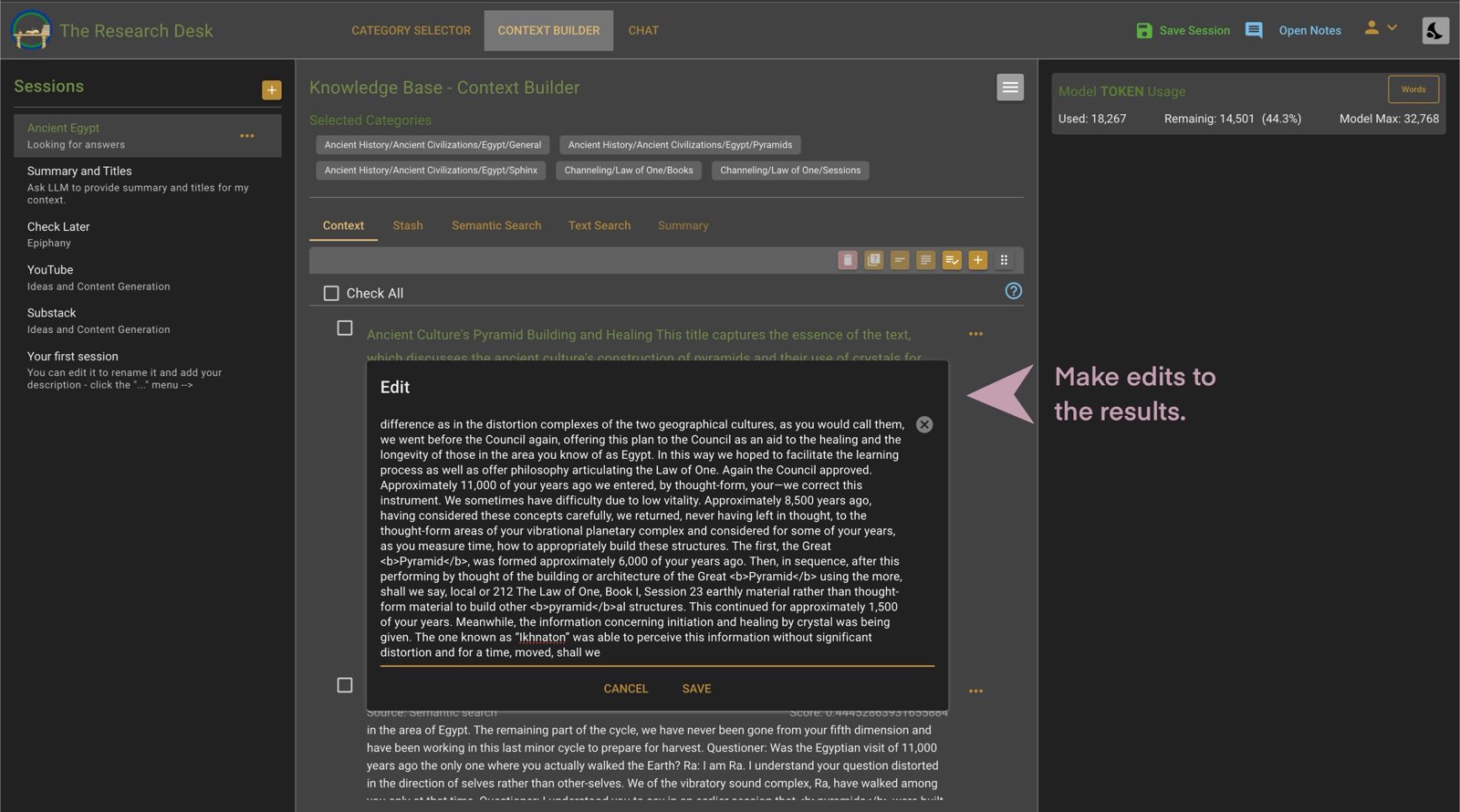Click SAVE in the Edit dialog
This screenshot has height=812, width=1460.
(696, 689)
